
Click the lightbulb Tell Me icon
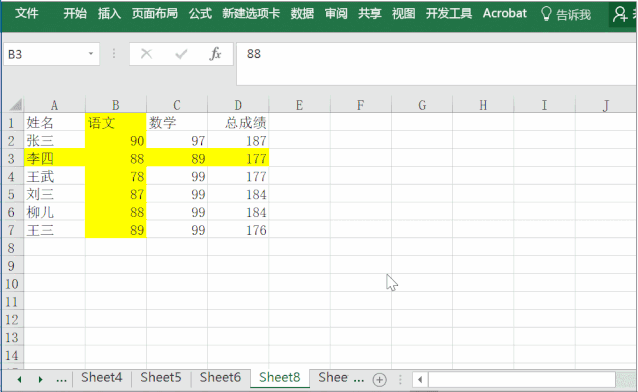[546, 14]
